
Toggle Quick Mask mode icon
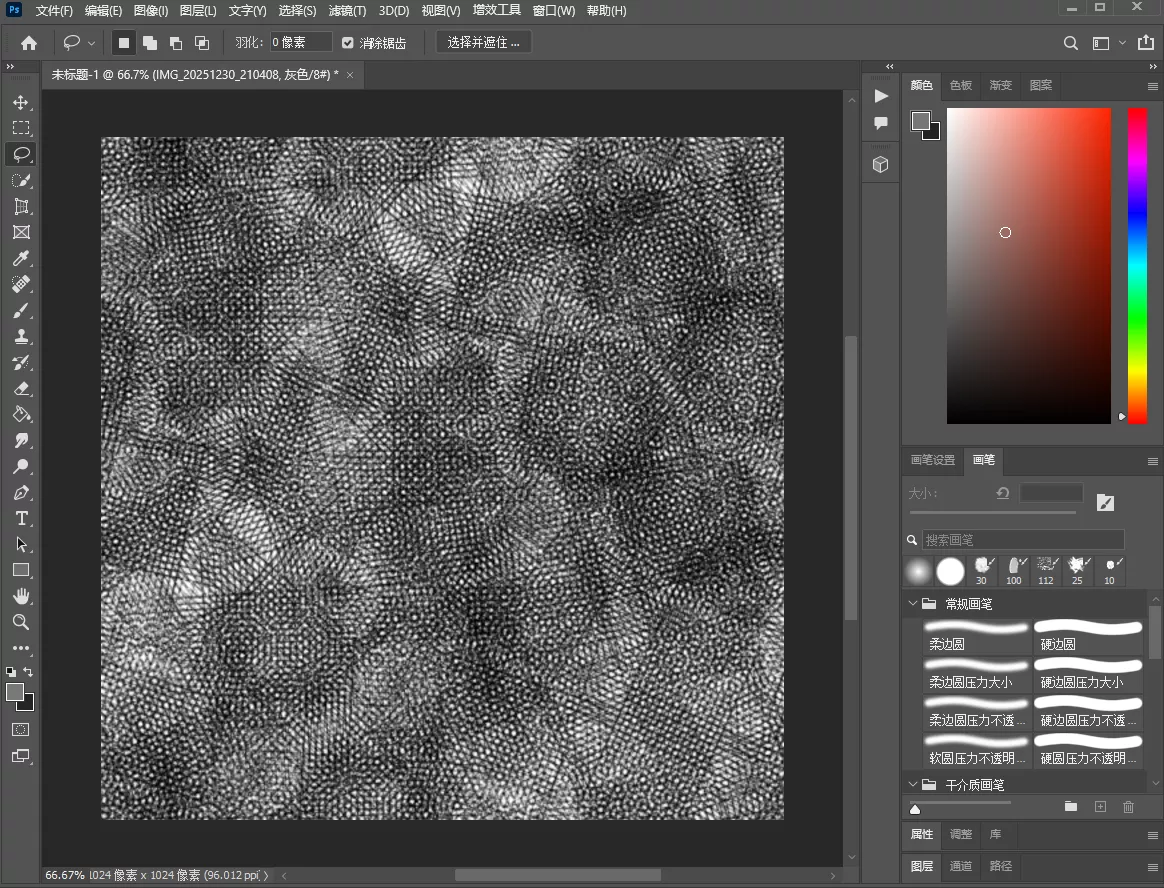coord(21,730)
